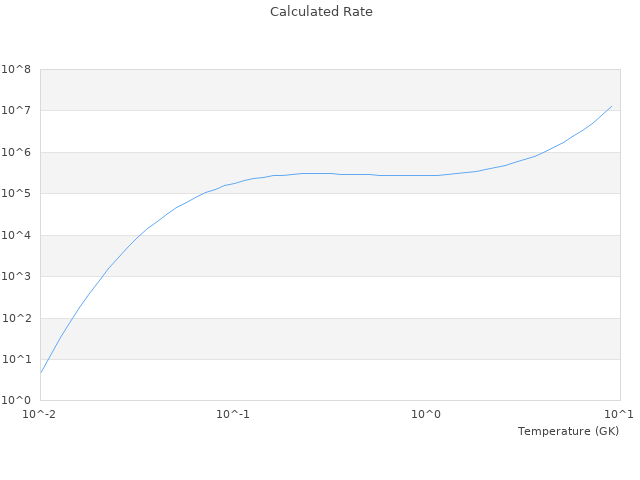This screenshot has height=480, width=640.
Task: Click the 10^5 label on the vertical axis
Action: 16,194
